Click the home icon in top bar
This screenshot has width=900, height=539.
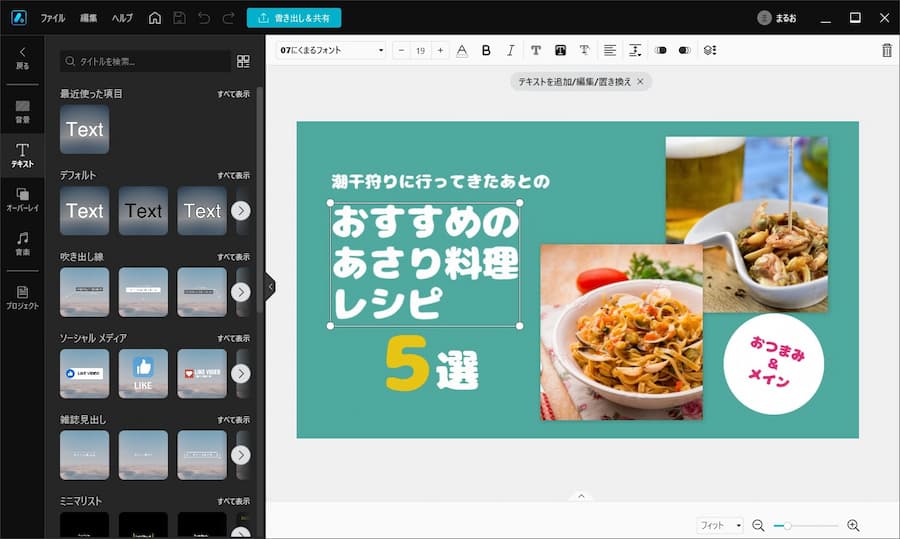click(155, 18)
